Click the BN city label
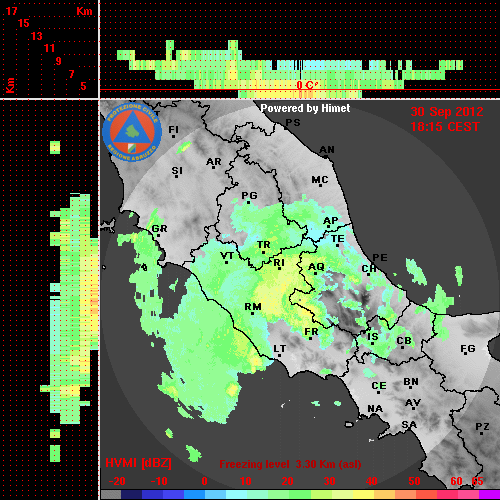The width and height of the screenshot is (500, 500). tap(411, 382)
